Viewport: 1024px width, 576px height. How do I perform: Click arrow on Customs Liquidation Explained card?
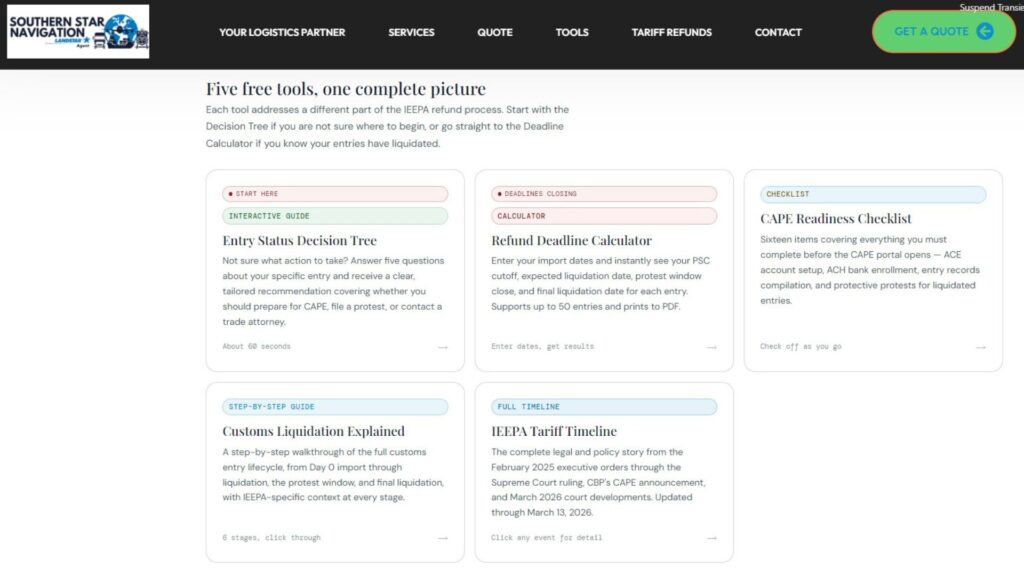443,538
